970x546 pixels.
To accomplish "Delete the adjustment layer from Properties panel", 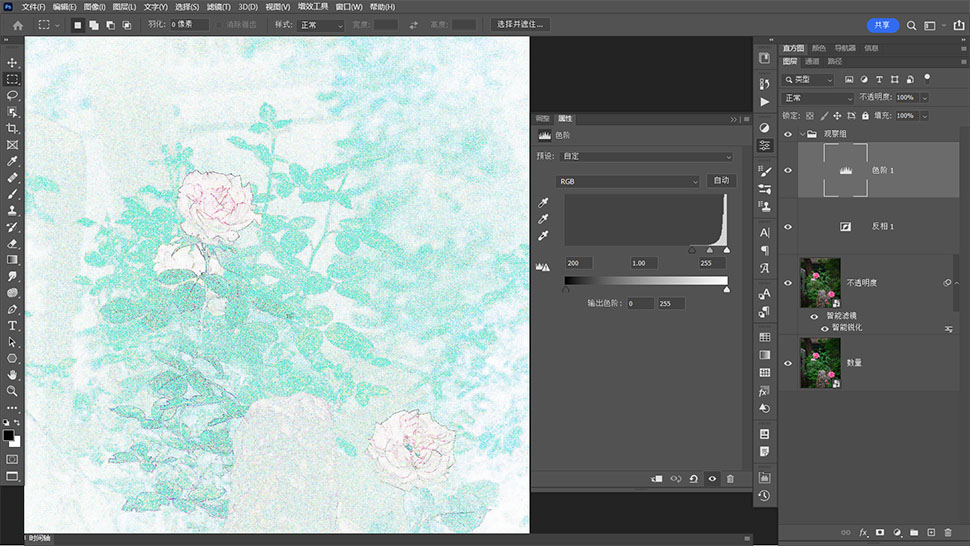I will tap(730, 479).
